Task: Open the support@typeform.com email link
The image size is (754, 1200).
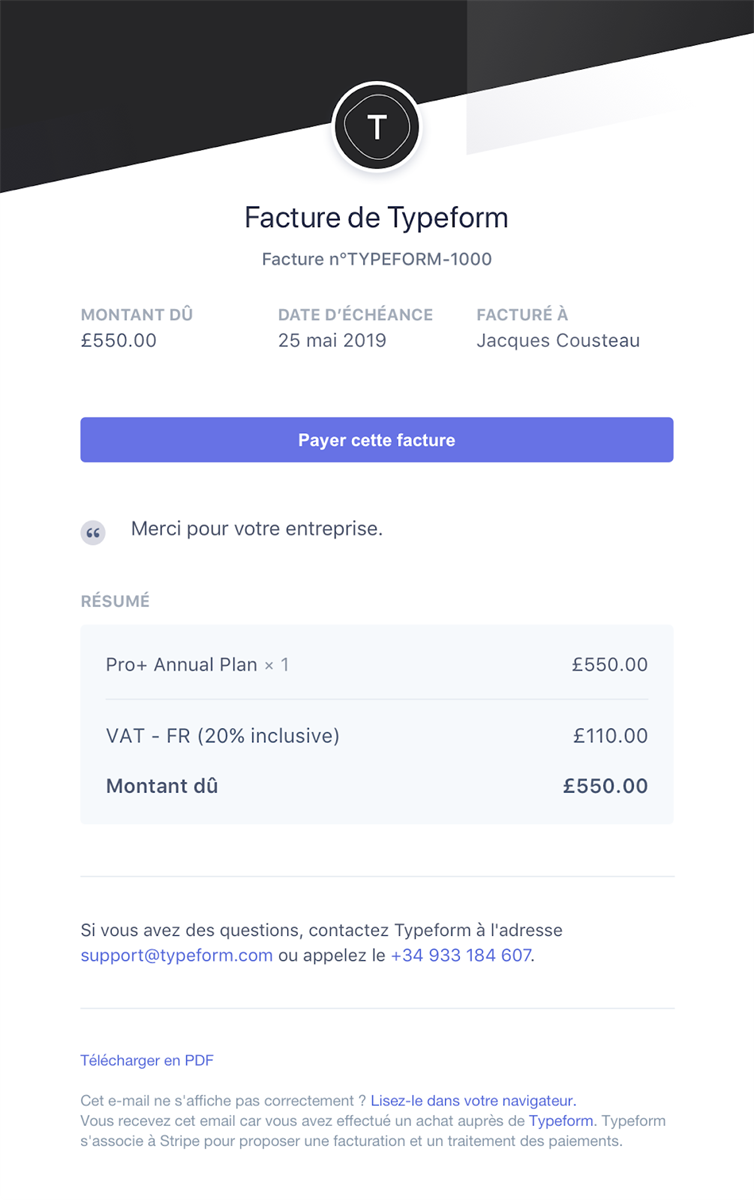Action: click(x=177, y=955)
